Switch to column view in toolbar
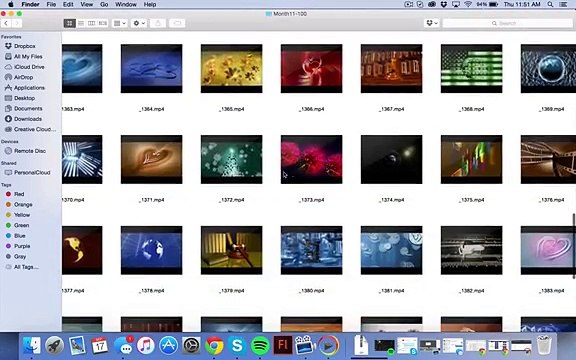576x360 pixels. click(91, 23)
